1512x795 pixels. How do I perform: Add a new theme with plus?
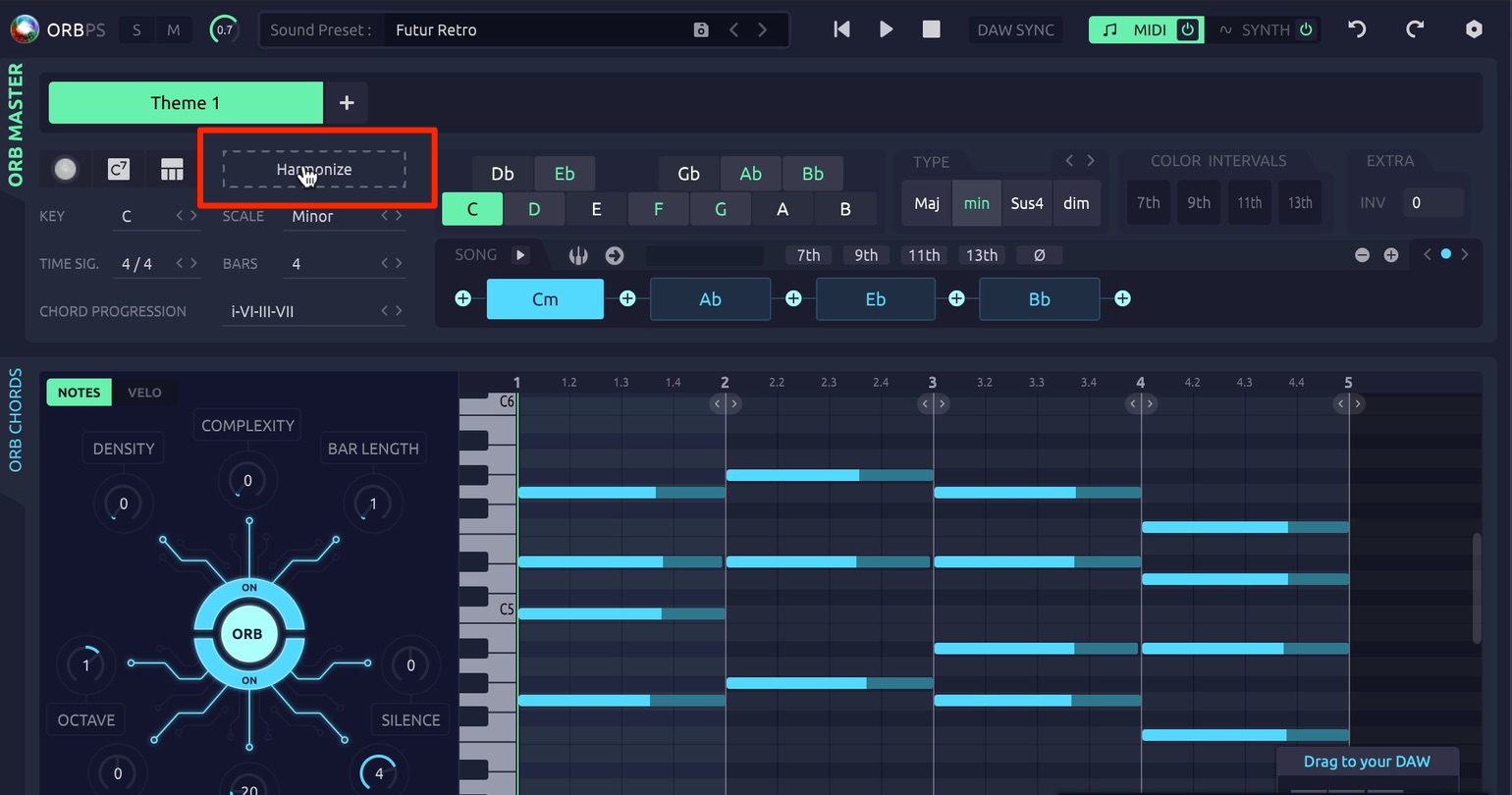click(x=346, y=103)
